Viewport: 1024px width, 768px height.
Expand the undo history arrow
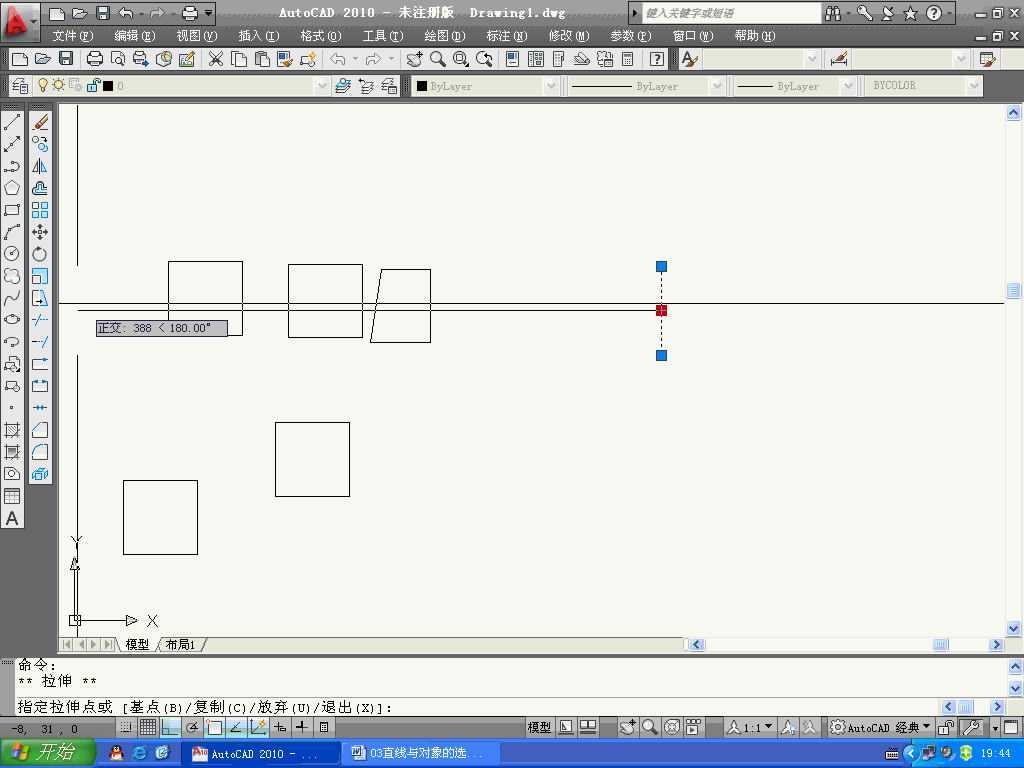click(x=142, y=13)
